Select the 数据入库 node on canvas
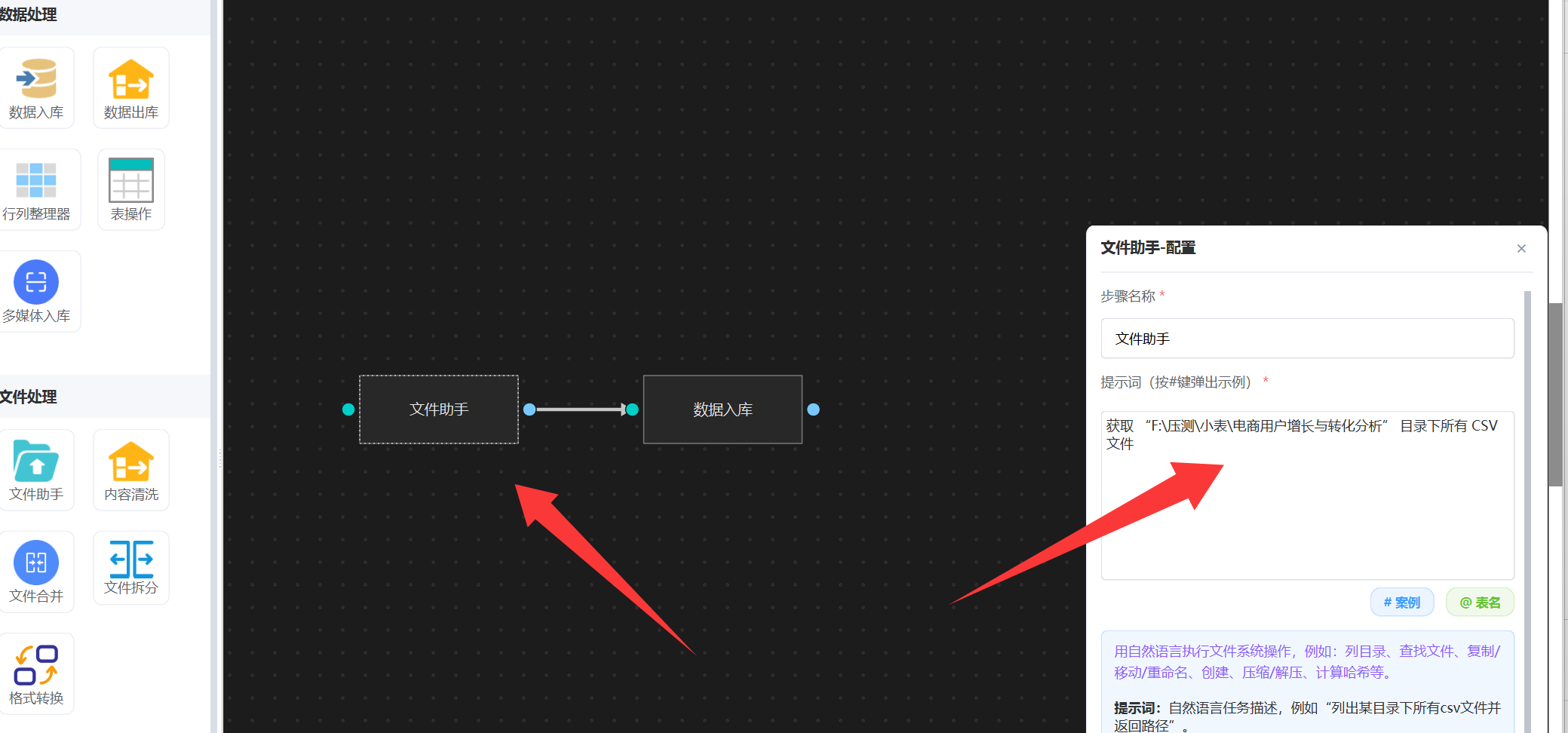The height and width of the screenshot is (733, 1568). pyautogui.click(x=722, y=409)
